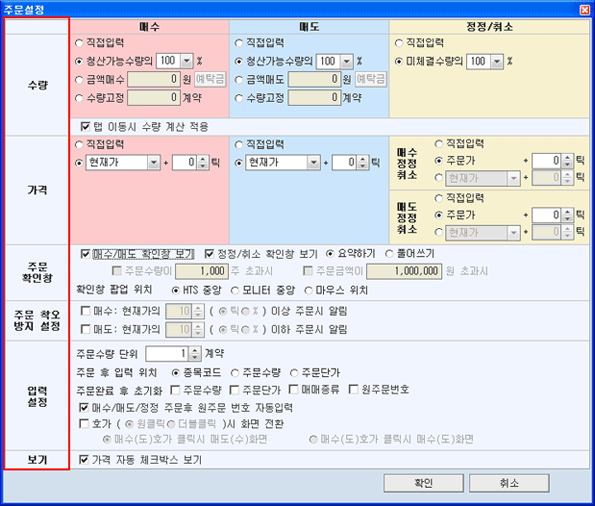Toggle 탭 이동시 수량 계산 적용 checkbox
595x506 pixels.
tap(85, 126)
